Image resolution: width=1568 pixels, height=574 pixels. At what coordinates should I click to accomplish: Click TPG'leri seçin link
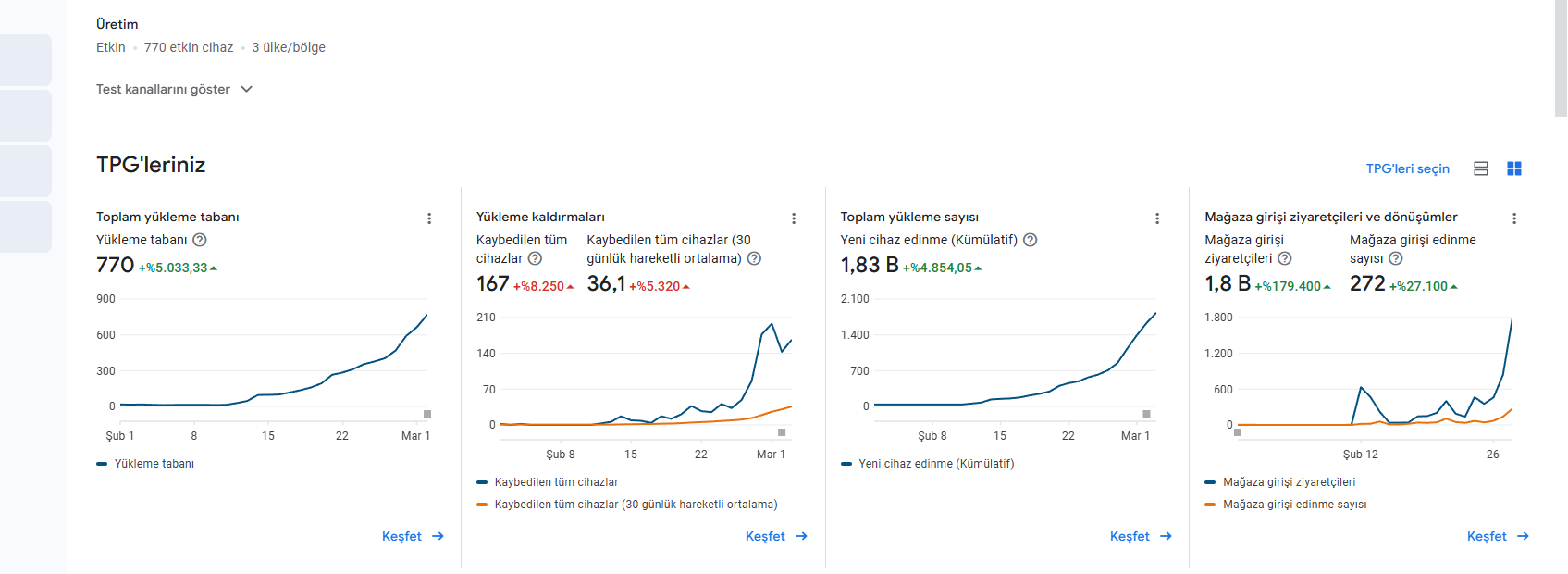pos(1408,168)
